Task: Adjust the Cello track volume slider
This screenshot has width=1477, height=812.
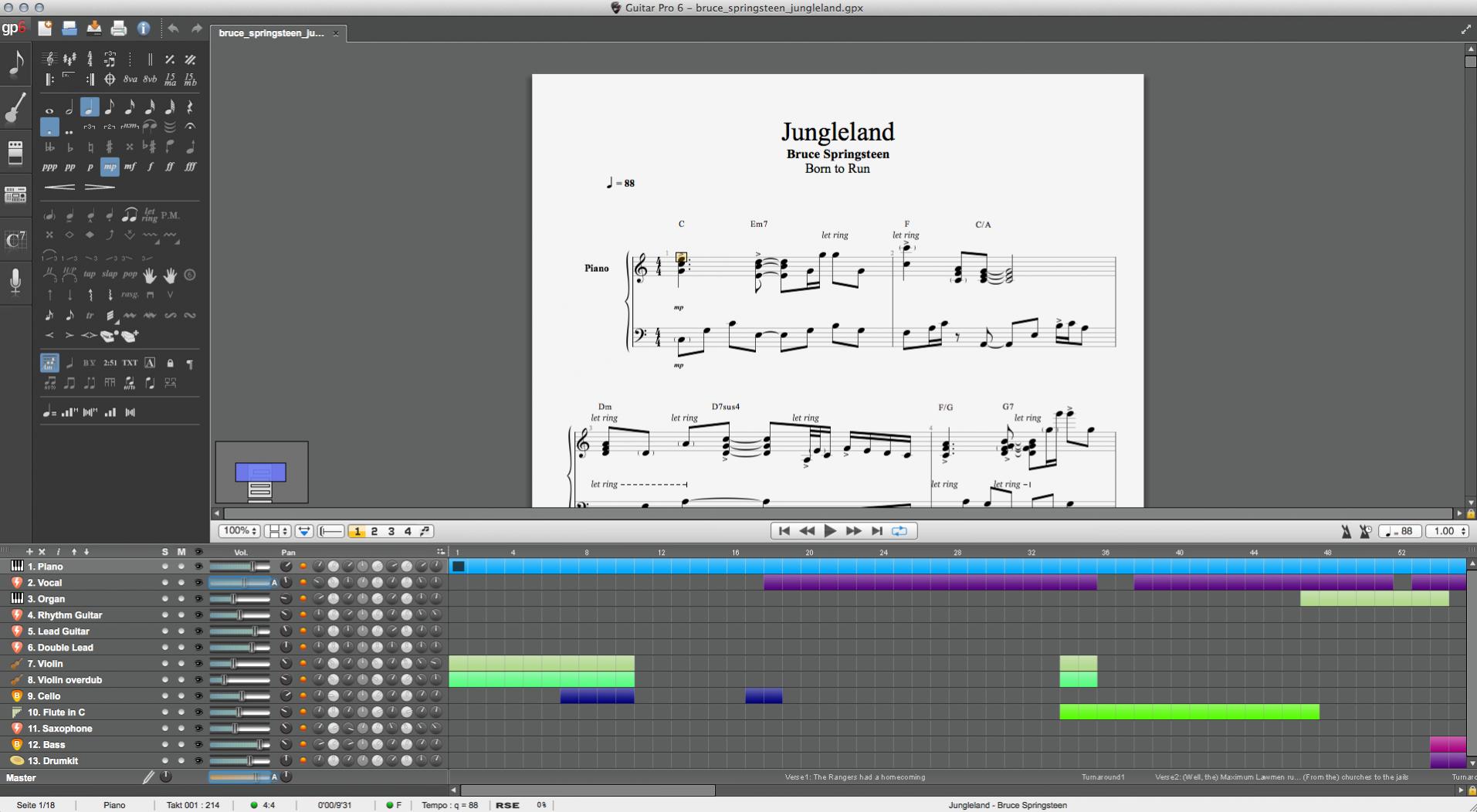Action: click(240, 696)
